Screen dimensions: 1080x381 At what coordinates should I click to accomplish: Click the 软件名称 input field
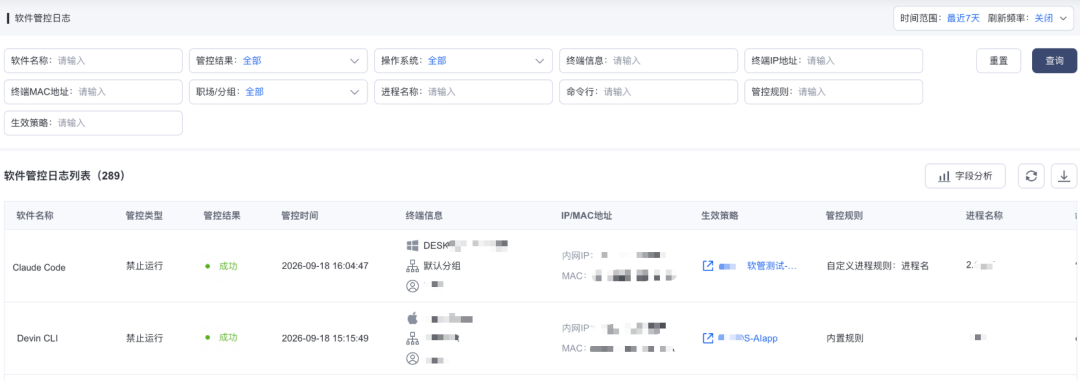click(x=94, y=61)
